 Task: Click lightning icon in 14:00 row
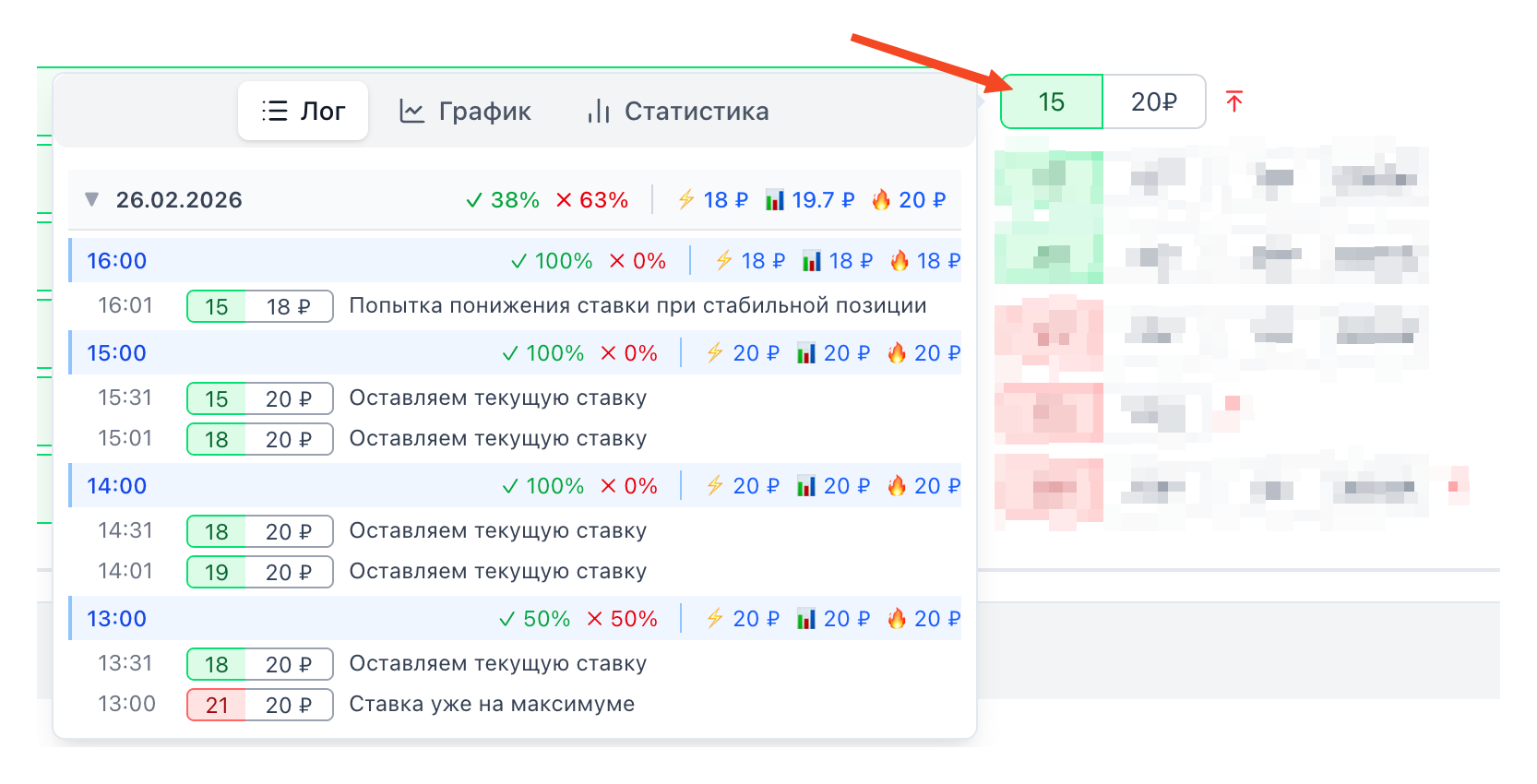tap(715, 486)
